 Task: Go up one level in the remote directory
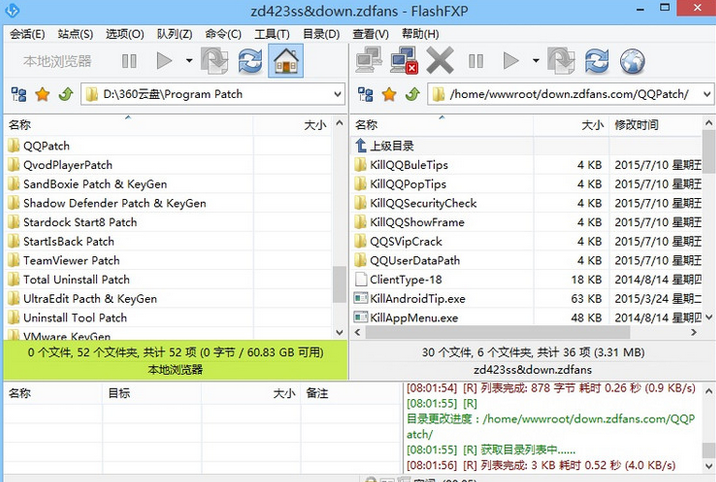pyautogui.click(x=412, y=94)
